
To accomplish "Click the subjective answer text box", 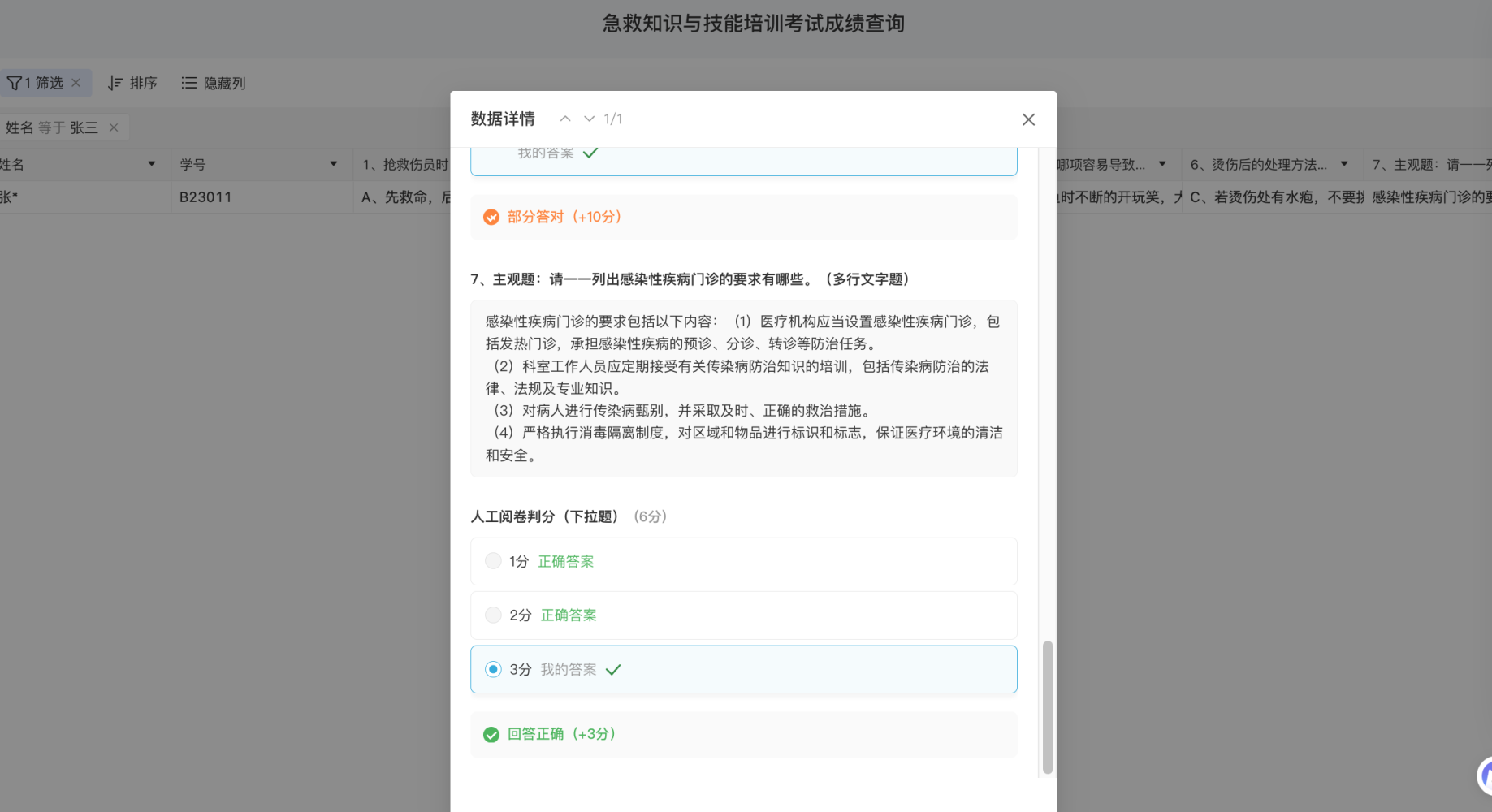I will (743, 388).
